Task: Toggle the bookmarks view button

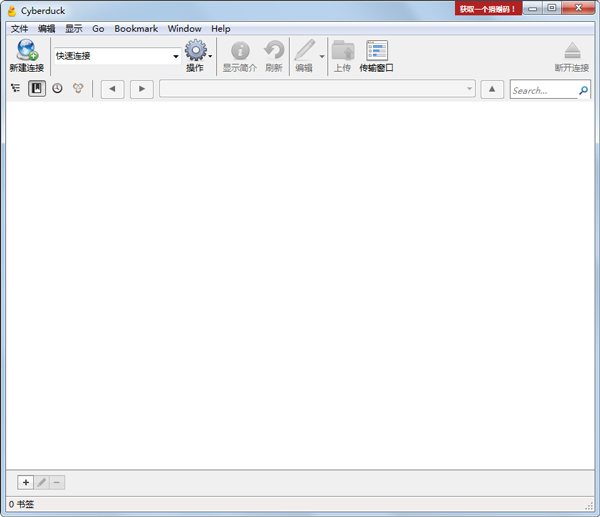Action: (x=37, y=88)
